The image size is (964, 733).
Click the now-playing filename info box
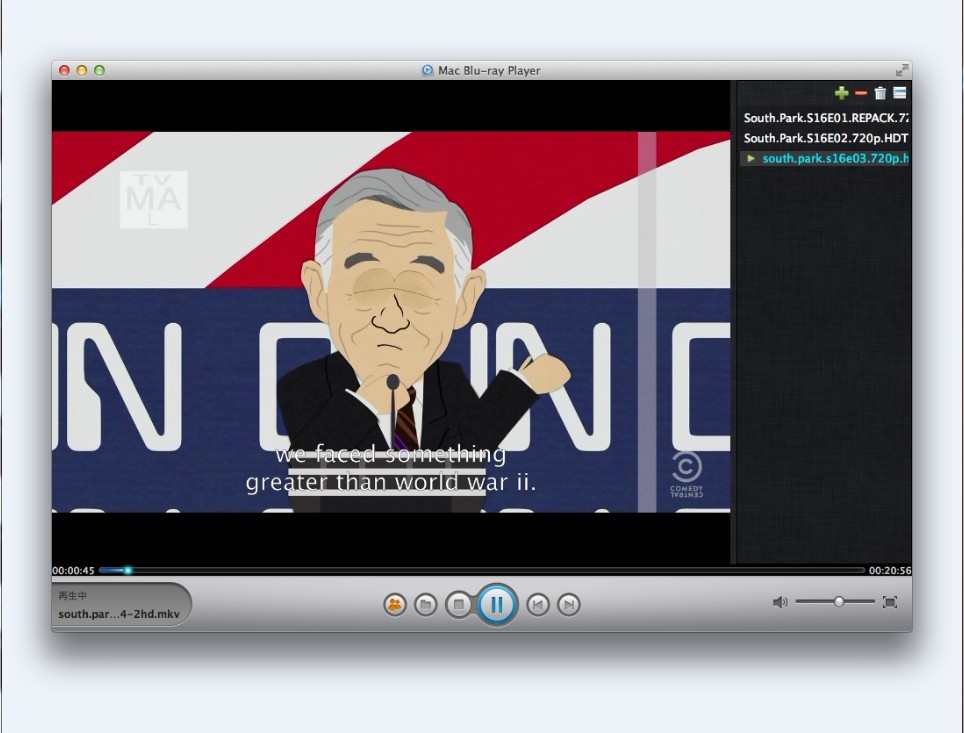119,605
